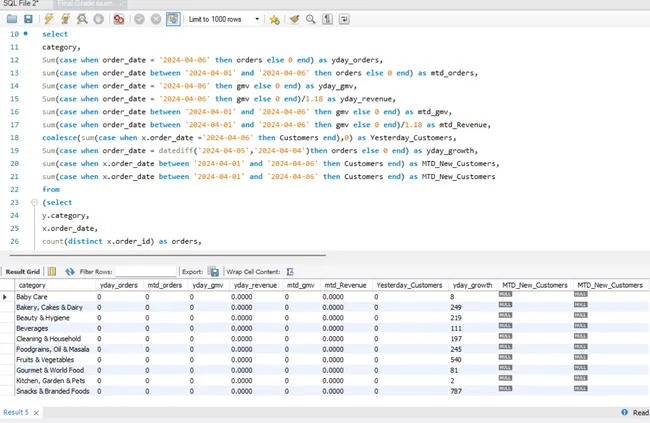This screenshot has height=423, width=650.
Task: Run Explain plan for statement
Action: click(82, 19)
